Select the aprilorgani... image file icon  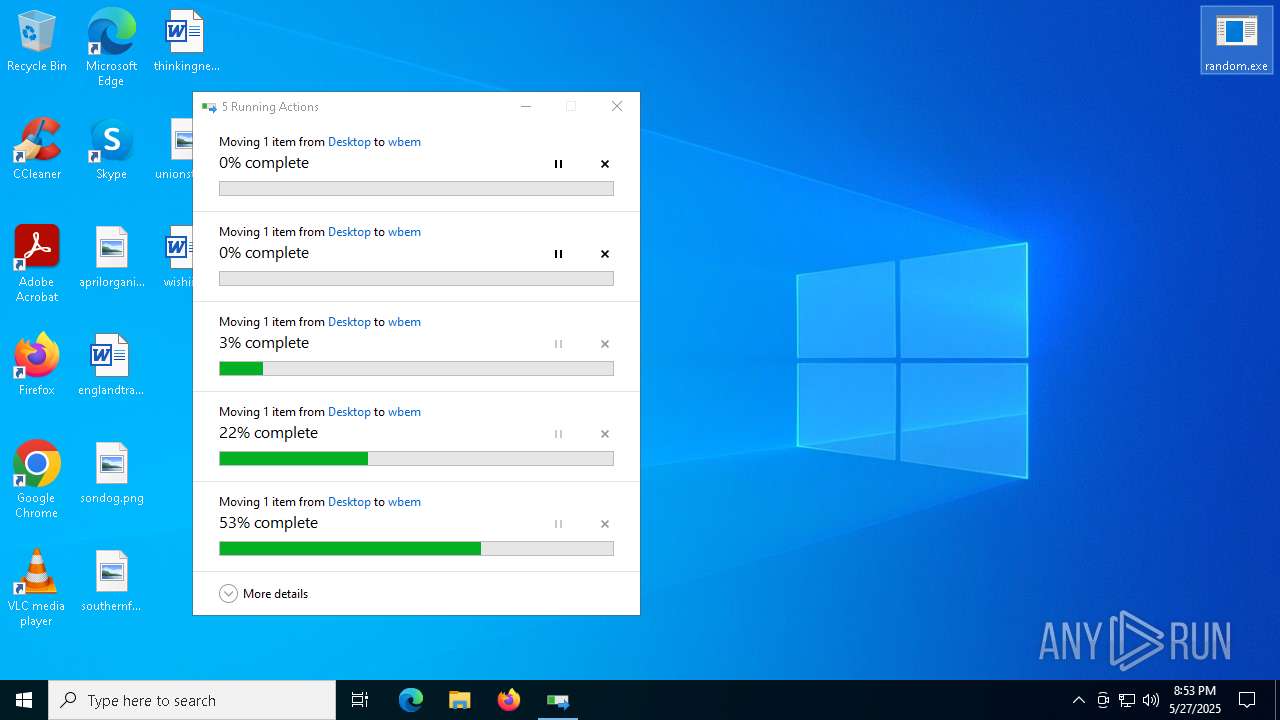[x=111, y=258]
